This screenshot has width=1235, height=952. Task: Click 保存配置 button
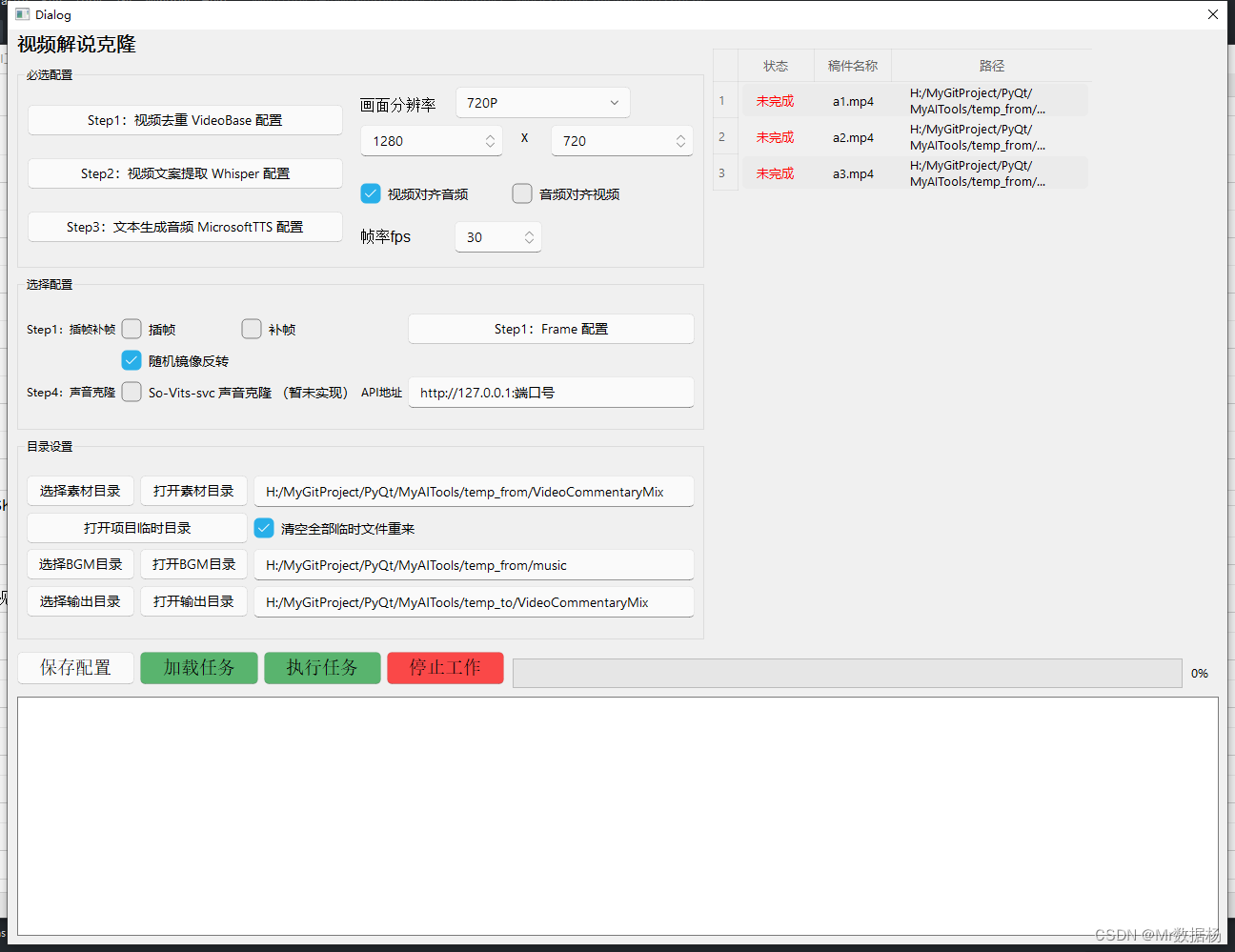[x=75, y=668]
